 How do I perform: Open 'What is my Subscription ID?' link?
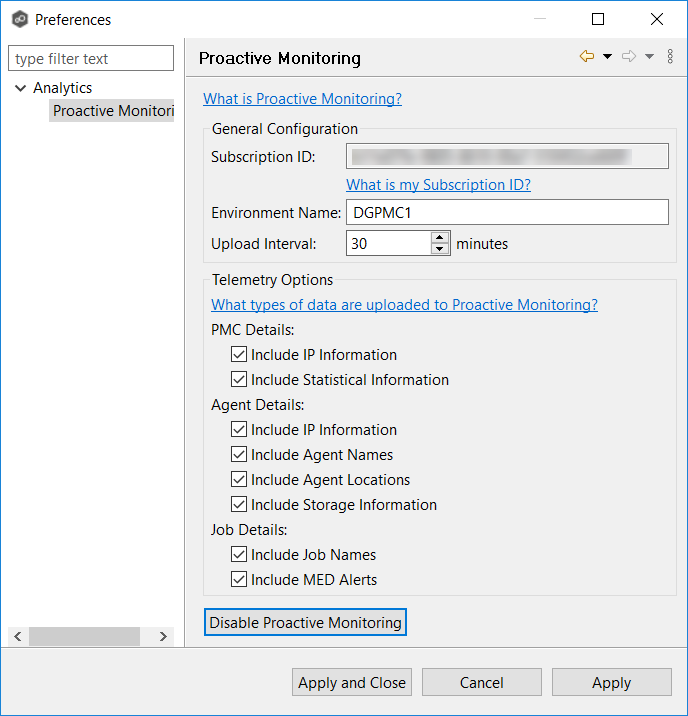tap(438, 185)
